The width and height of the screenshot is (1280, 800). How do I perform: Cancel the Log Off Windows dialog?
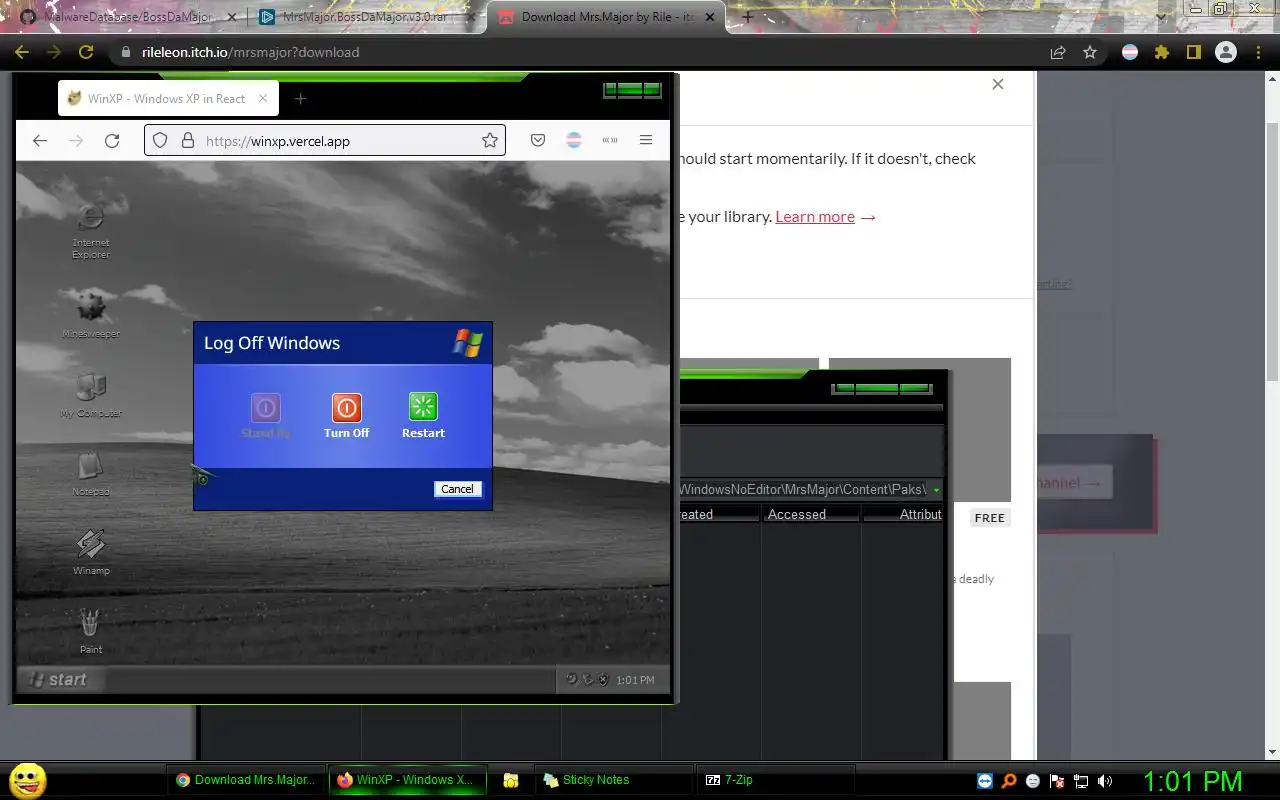pyautogui.click(x=457, y=489)
